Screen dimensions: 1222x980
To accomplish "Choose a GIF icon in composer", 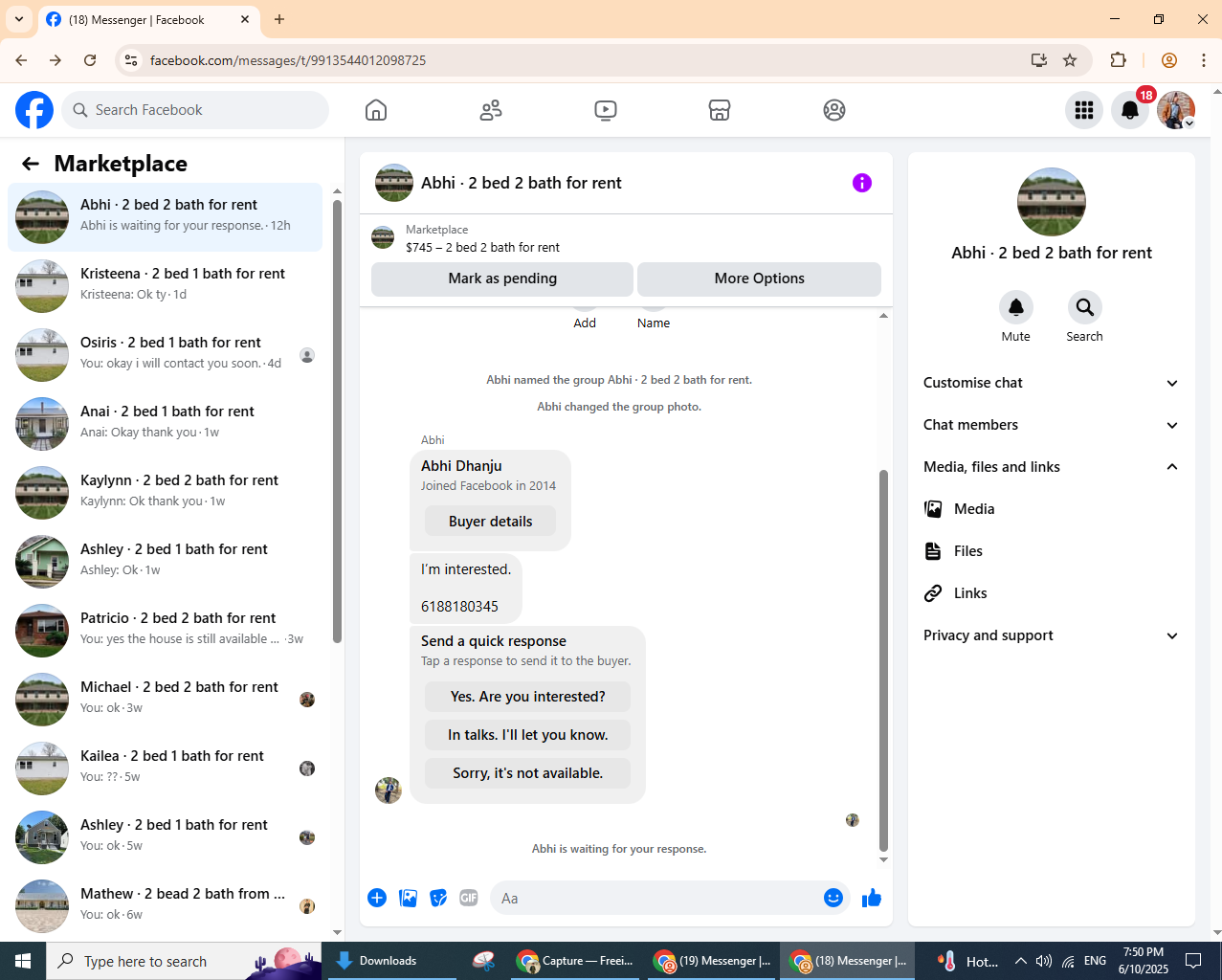I will 469,898.
